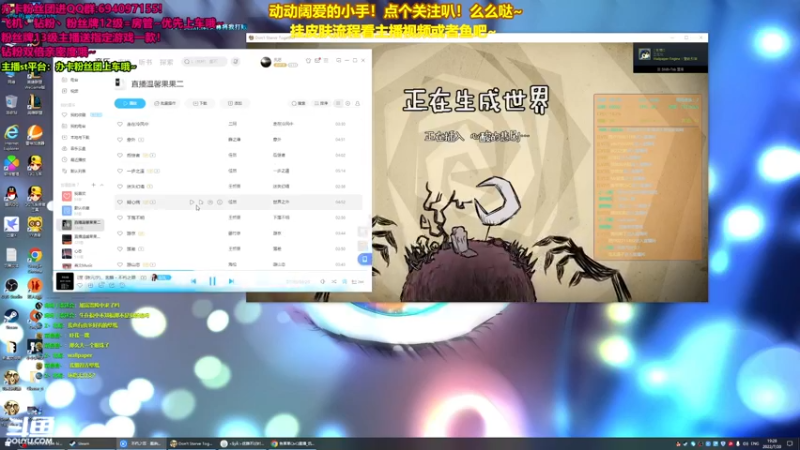The image size is (800, 450).
Task: Open the Internet Explorer desktop shortcut
Action: (11, 137)
